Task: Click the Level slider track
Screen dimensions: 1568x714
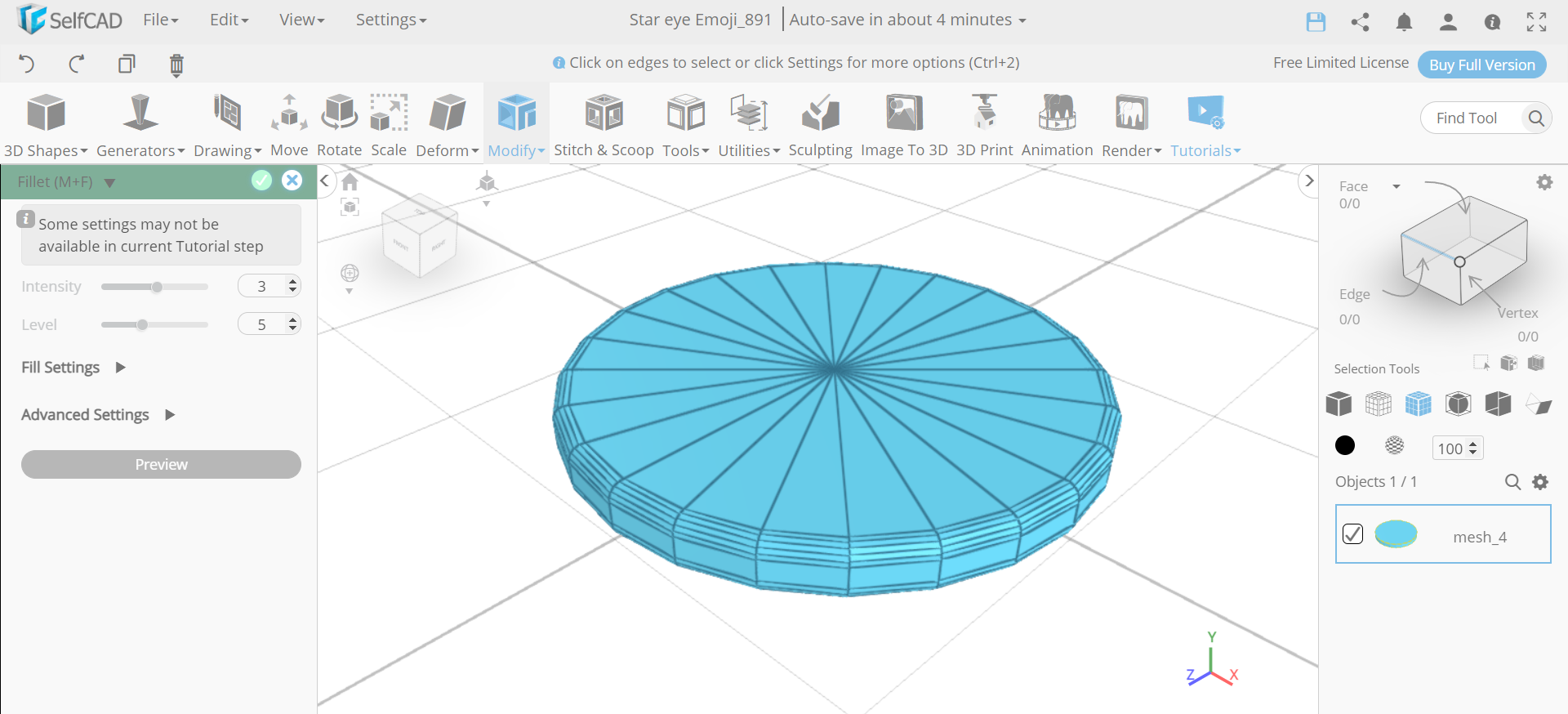Action: [x=154, y=325]
